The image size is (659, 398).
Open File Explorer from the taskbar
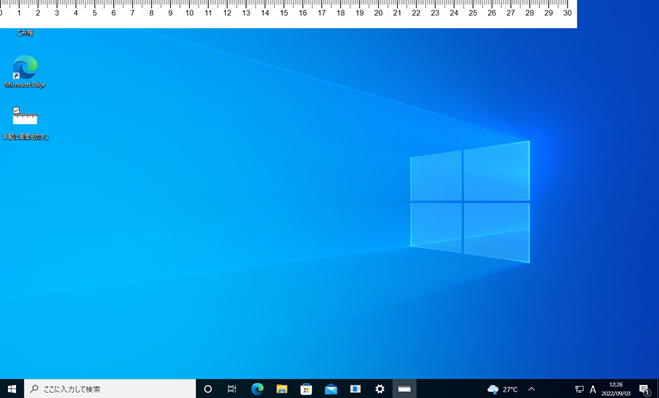click(x=282, y=389)
